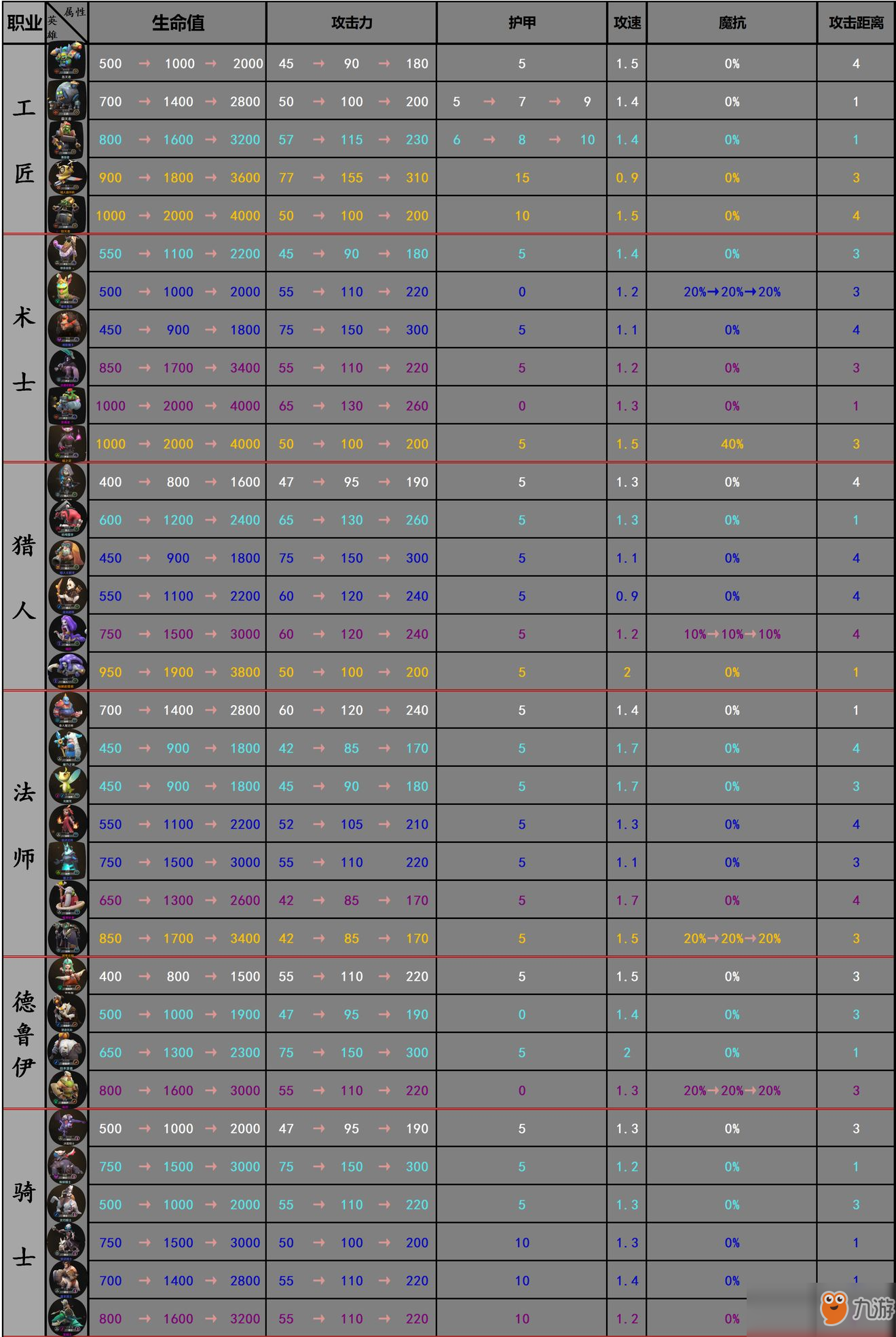The height and width of the screenshot is (1337, 896).
Task: Click 骑士 hero portrait beside cyan 750 → 1500 → 3000
Action: (x=67, y=1165)
